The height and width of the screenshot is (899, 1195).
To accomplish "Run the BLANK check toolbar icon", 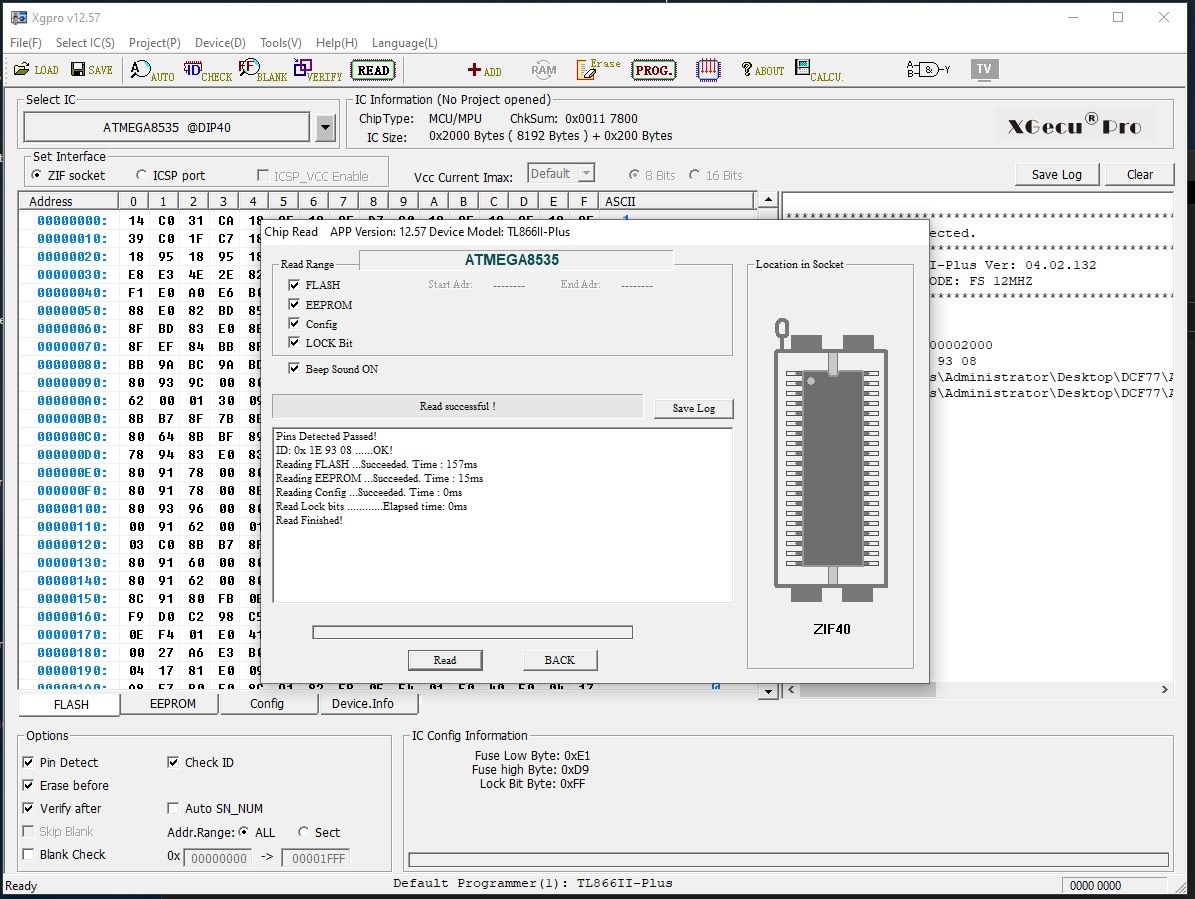I will click(263, 70).
